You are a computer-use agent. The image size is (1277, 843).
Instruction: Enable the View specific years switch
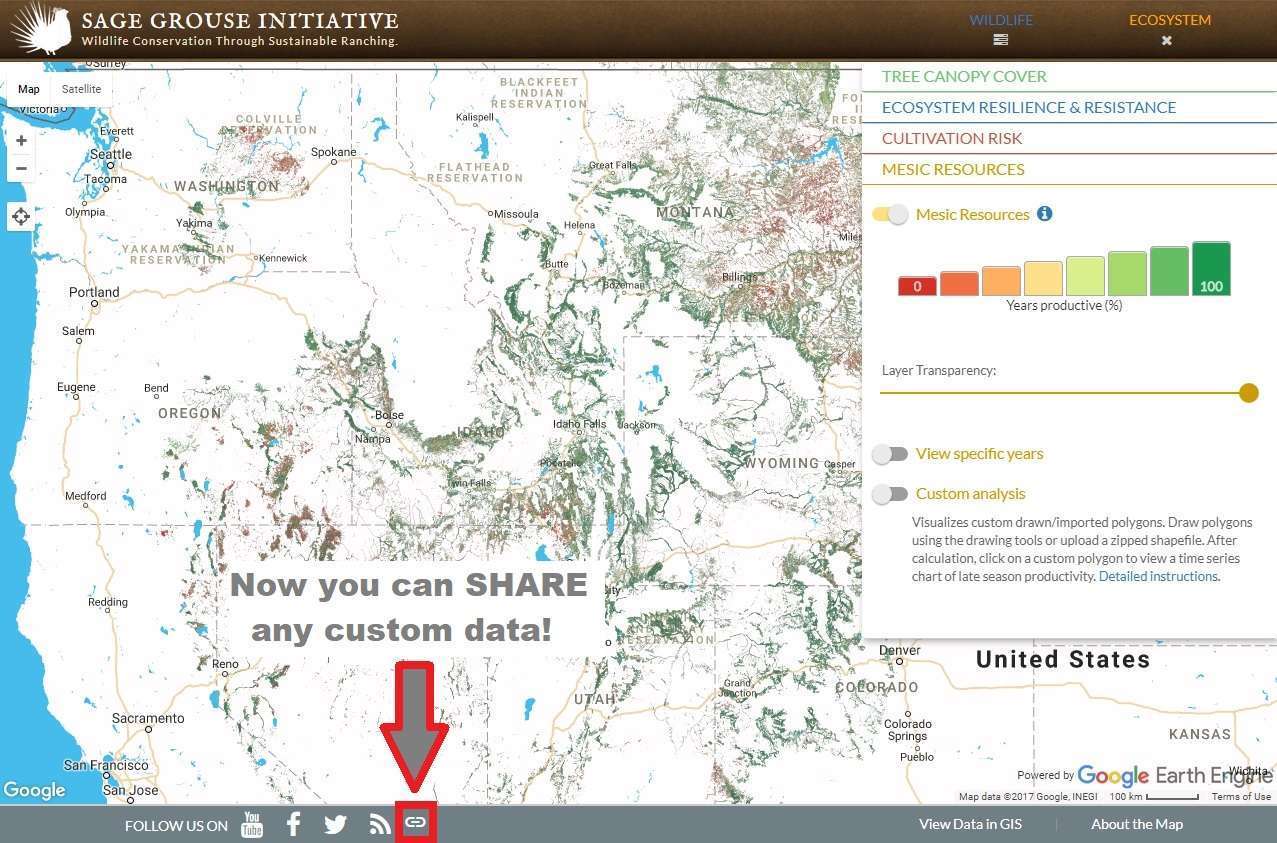click(890, 454)
